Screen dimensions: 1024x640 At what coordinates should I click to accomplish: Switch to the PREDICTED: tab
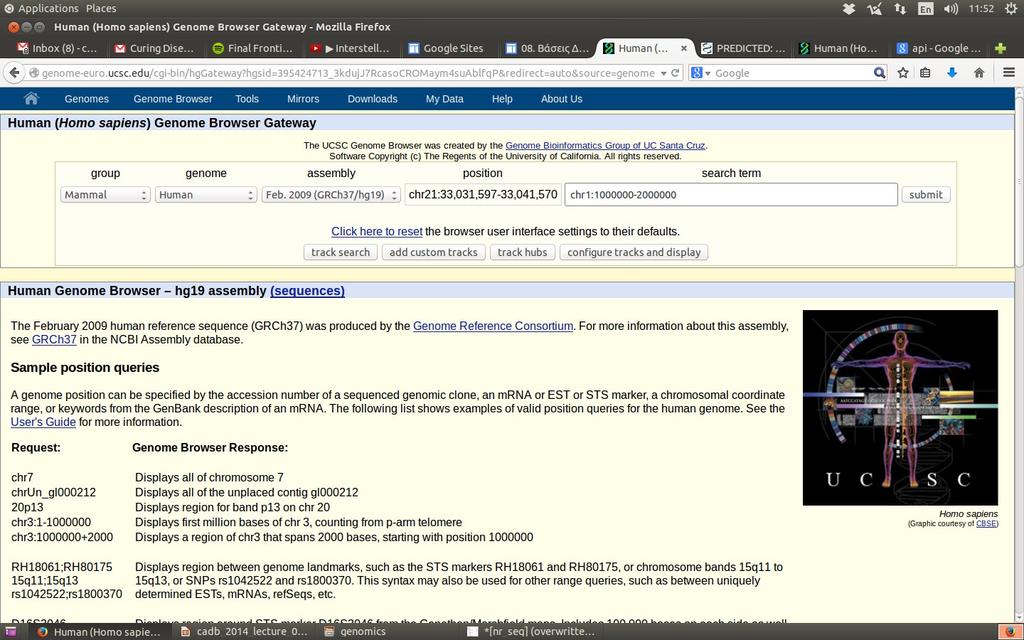(x=743, y=48)
